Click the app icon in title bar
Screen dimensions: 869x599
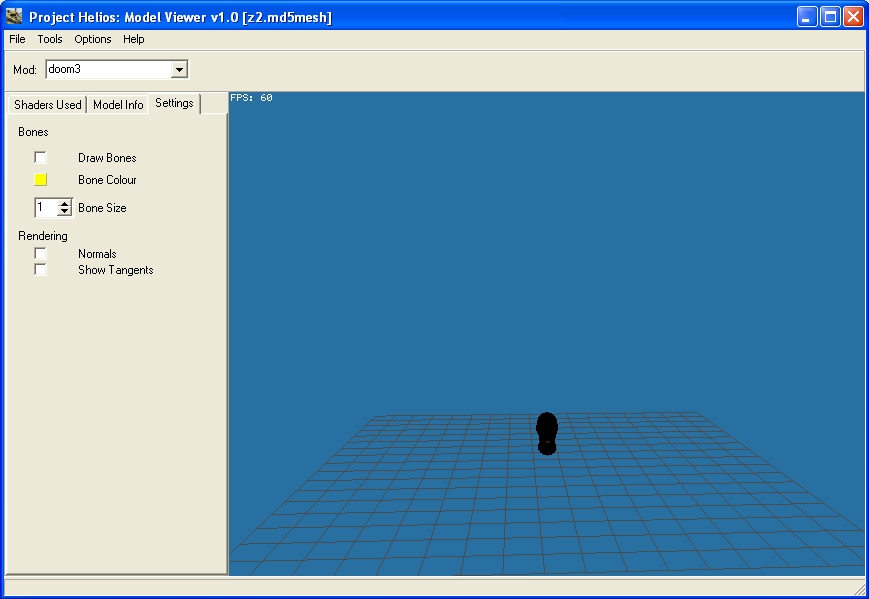click(x=14, y=17)
